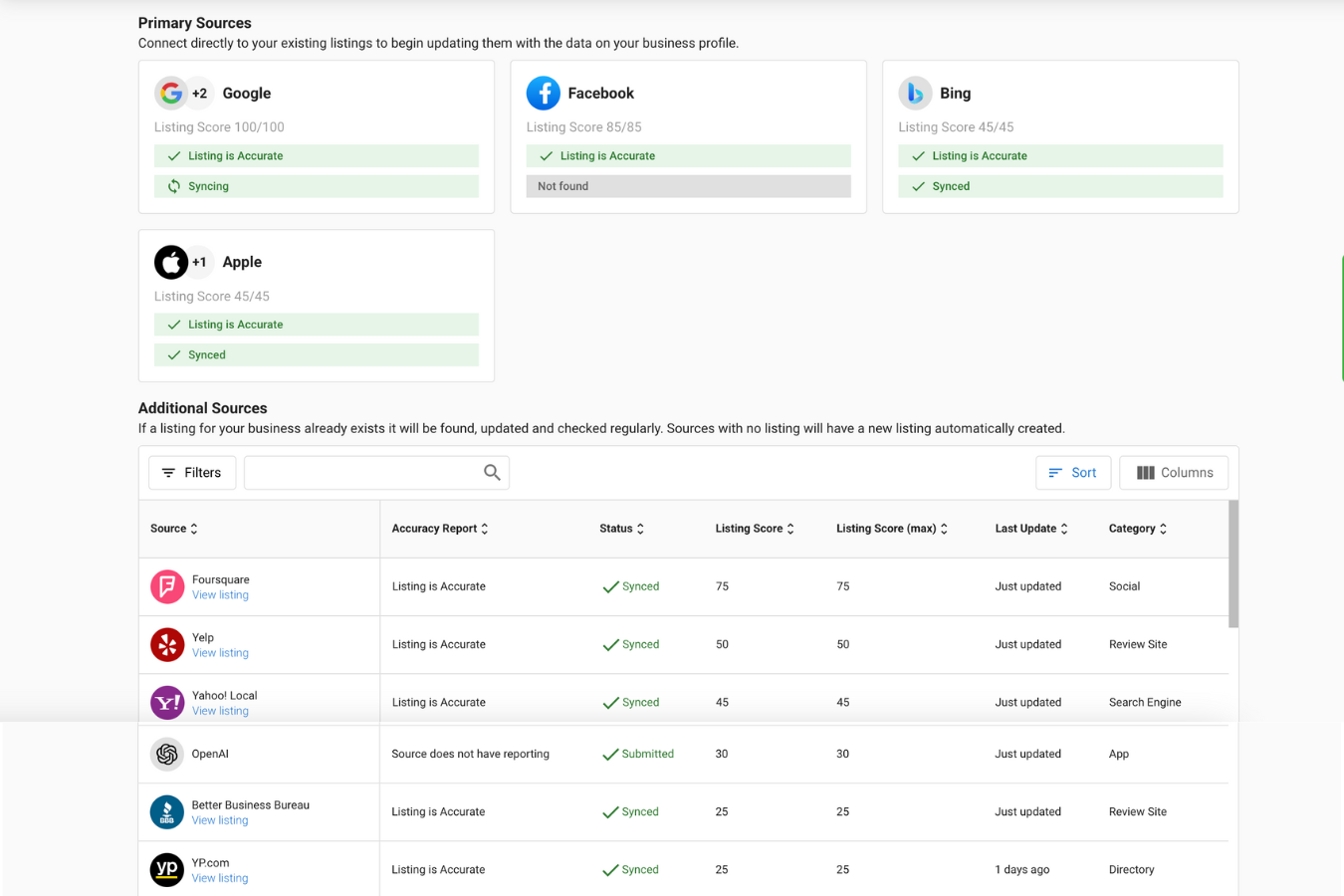Click the search magnifier icon

(492, 472)
